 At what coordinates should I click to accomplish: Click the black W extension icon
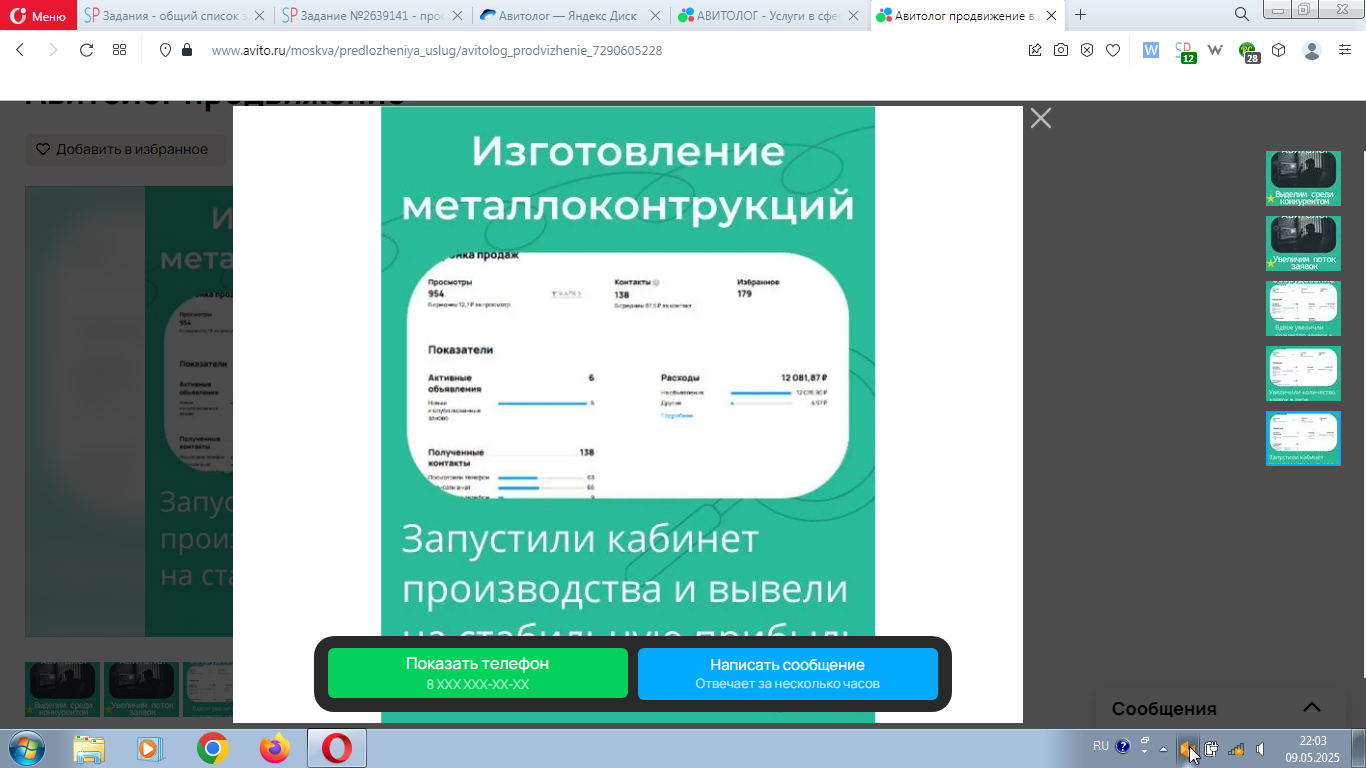point(1216,50)
